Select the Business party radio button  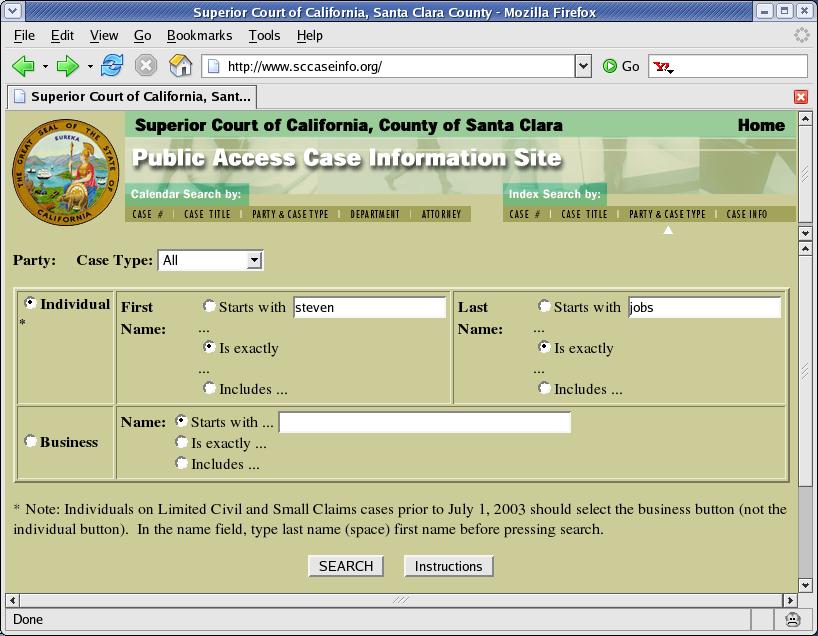click(31, 441)
